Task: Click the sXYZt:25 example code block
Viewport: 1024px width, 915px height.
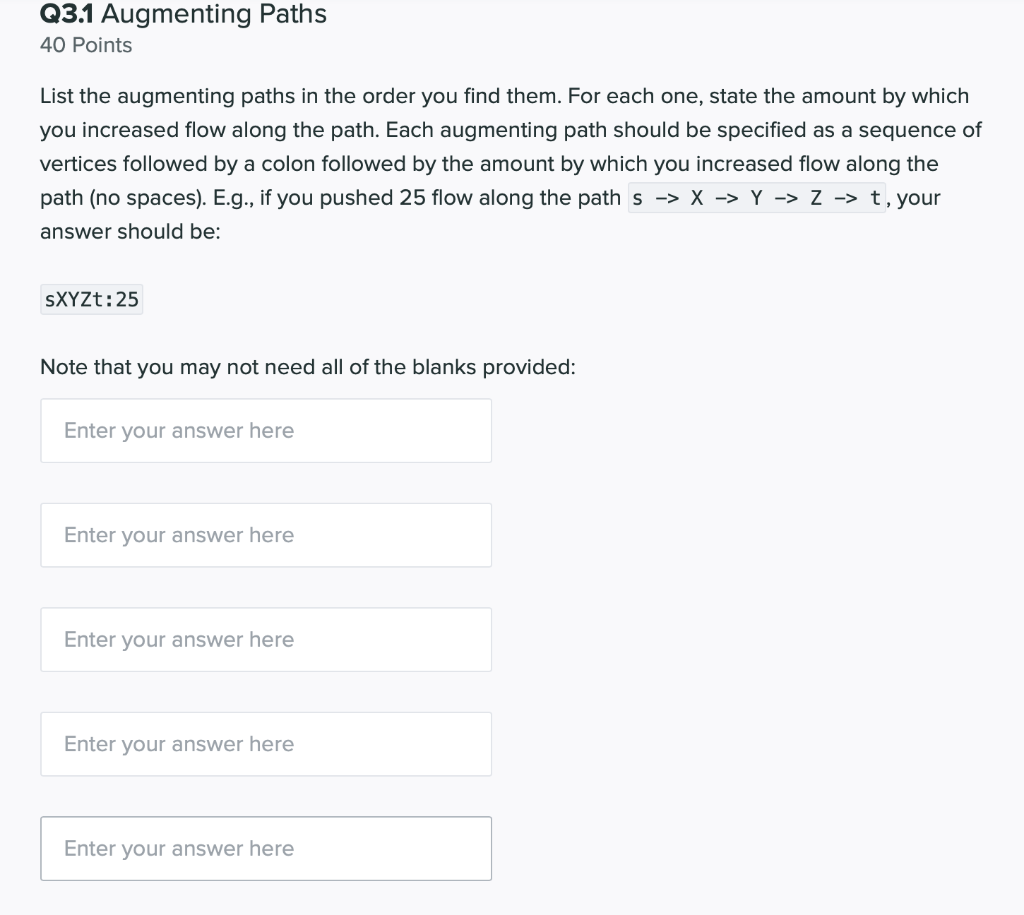Action: [x=91, y=299]
